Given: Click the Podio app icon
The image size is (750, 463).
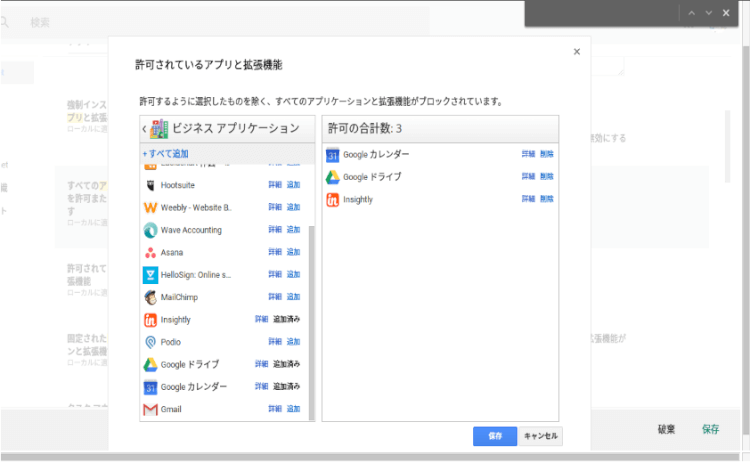Looking at the screenshot, I should pos(150,342).
